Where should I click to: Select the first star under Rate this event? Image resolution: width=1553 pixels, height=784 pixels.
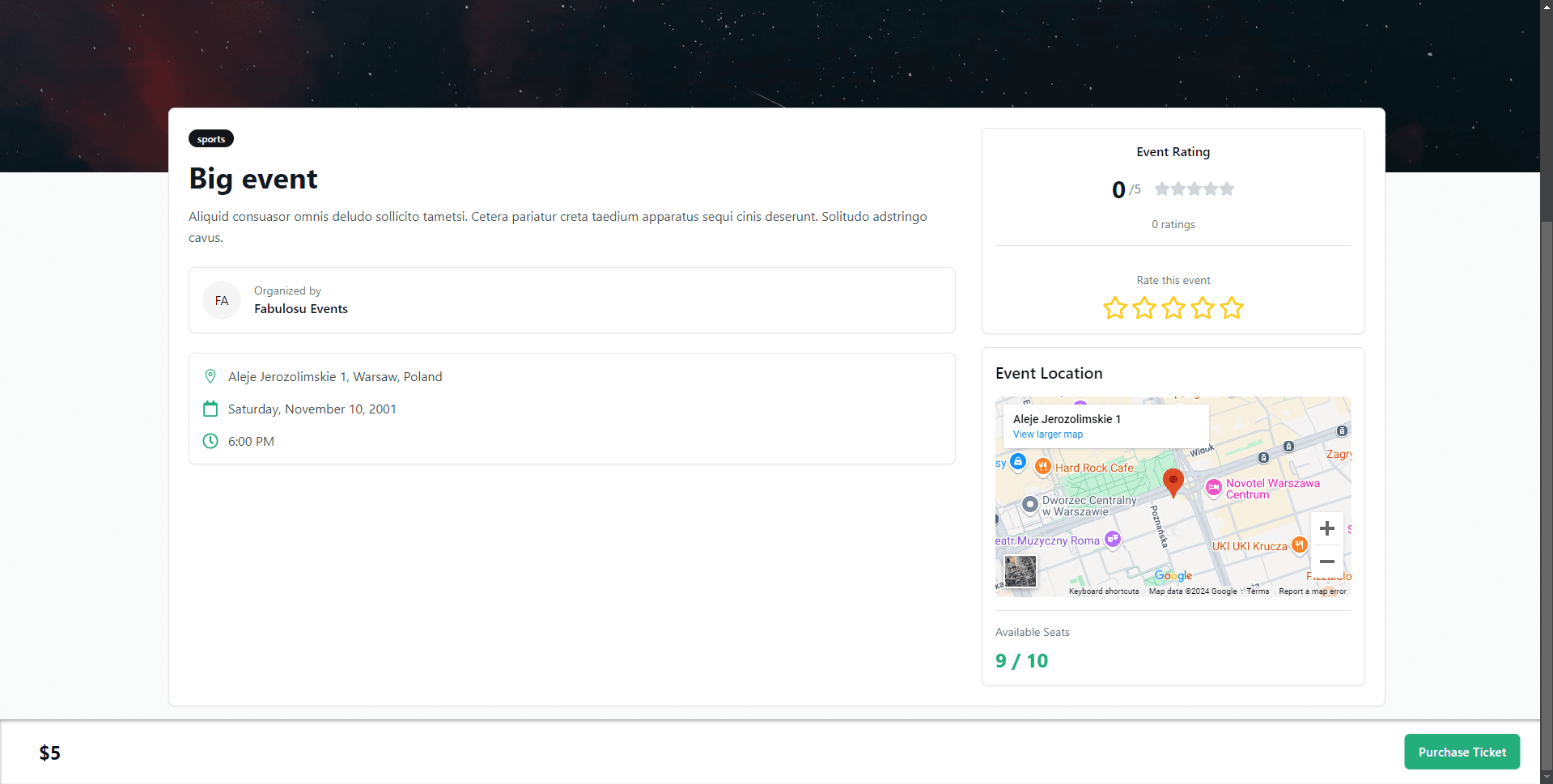(1114, 308)
